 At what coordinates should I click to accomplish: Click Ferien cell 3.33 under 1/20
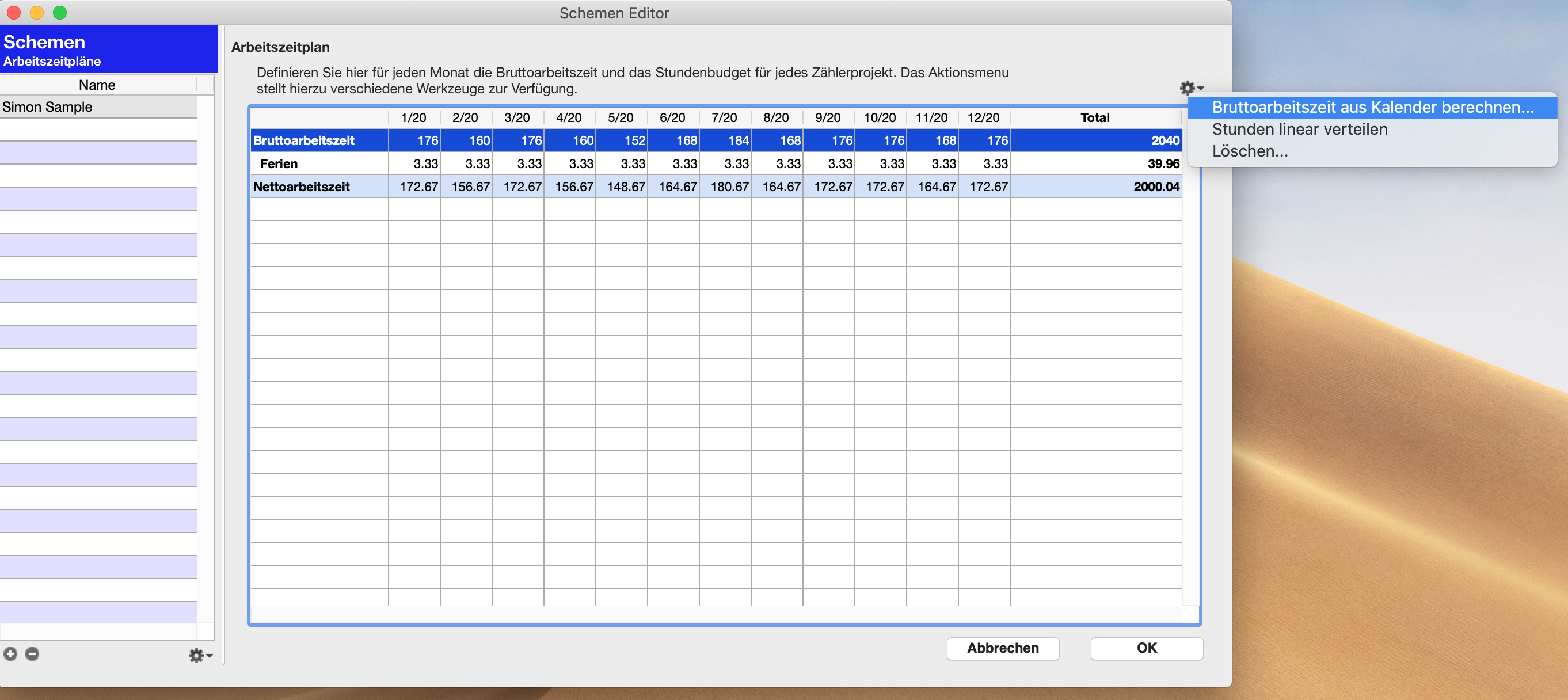click(414, 163)
